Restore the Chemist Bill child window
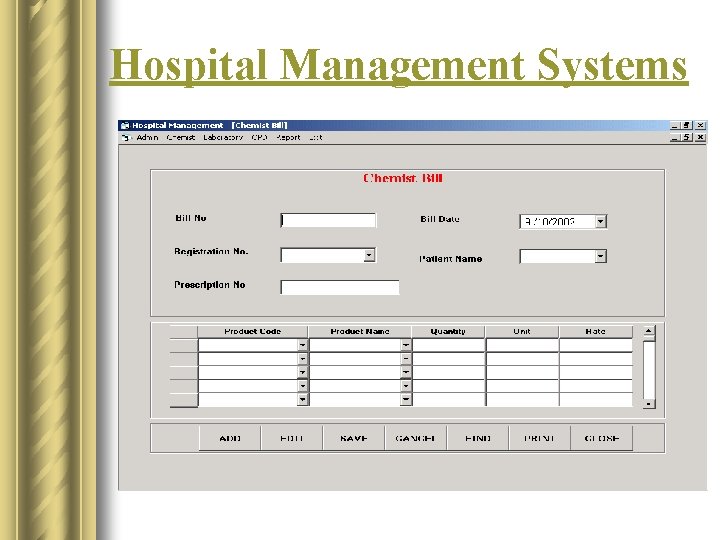The width and height of the screenshot is (720, 540). [686, 137]
